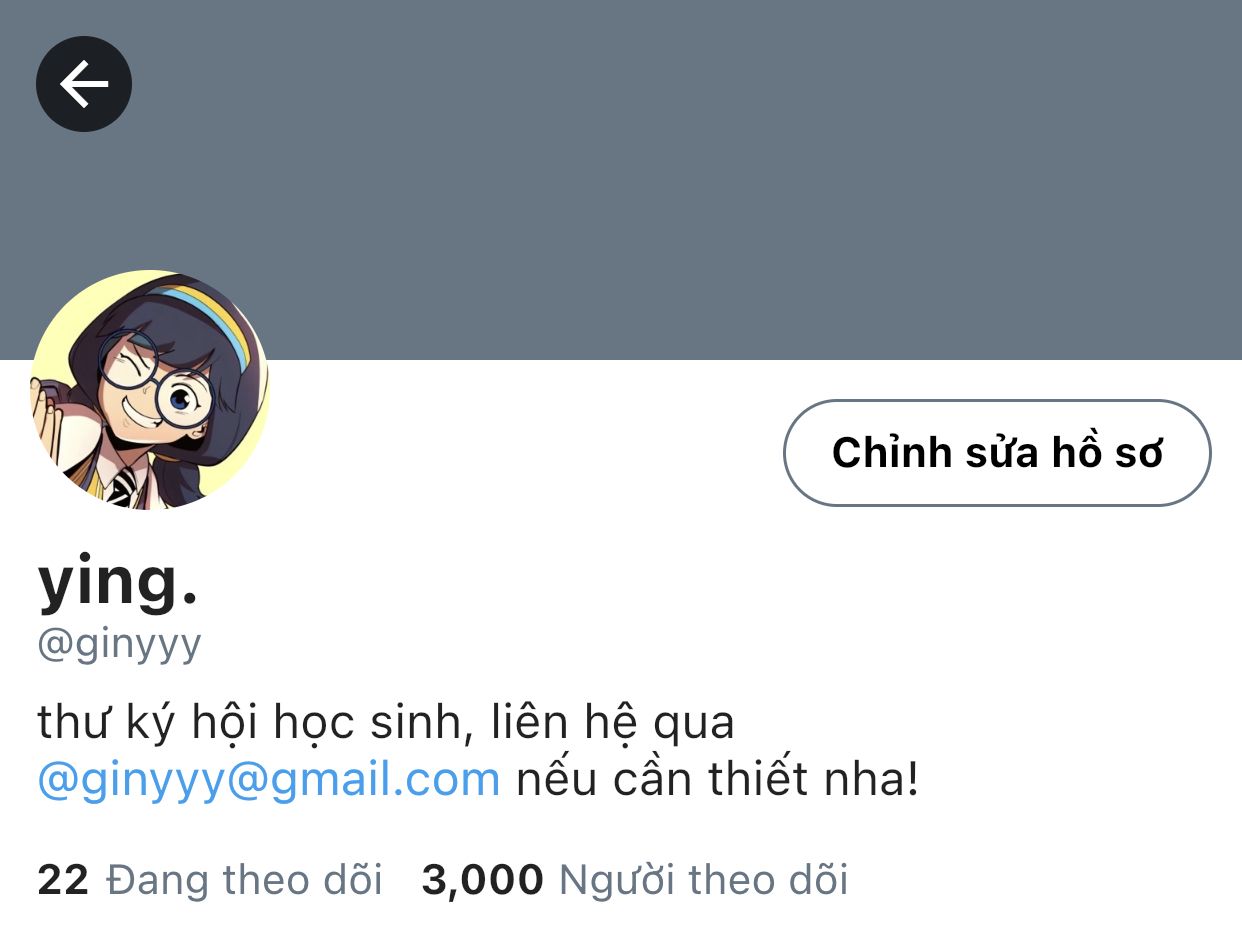This screenshot has width=1242, height=948.
Task: Tap the words liên hệ qua in bio
Action: click(613, 722)
